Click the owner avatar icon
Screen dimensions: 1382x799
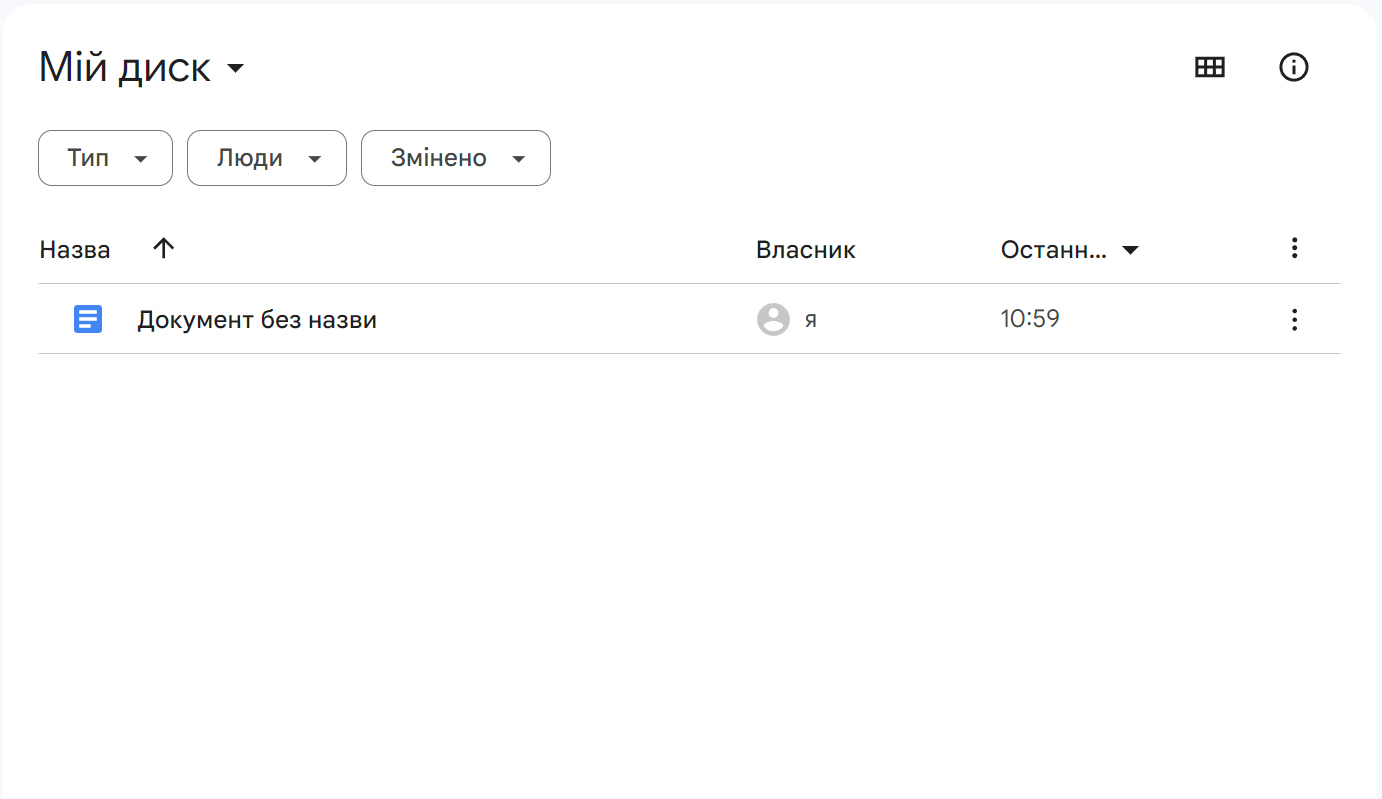click(x=773, y=320)
